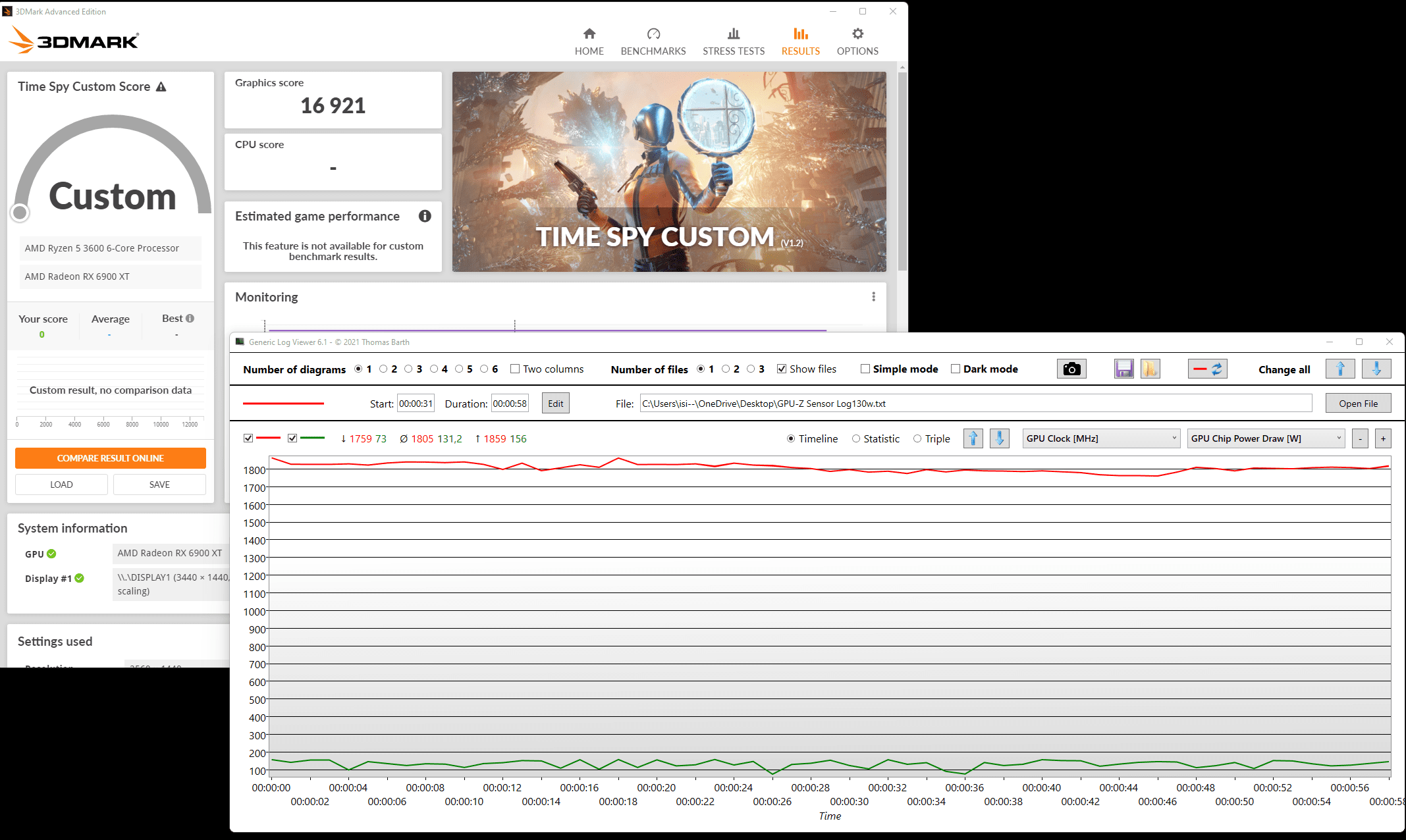Select 1 diagram radio button
This screenshot has width=1406, height=840.
coord(358,369)
